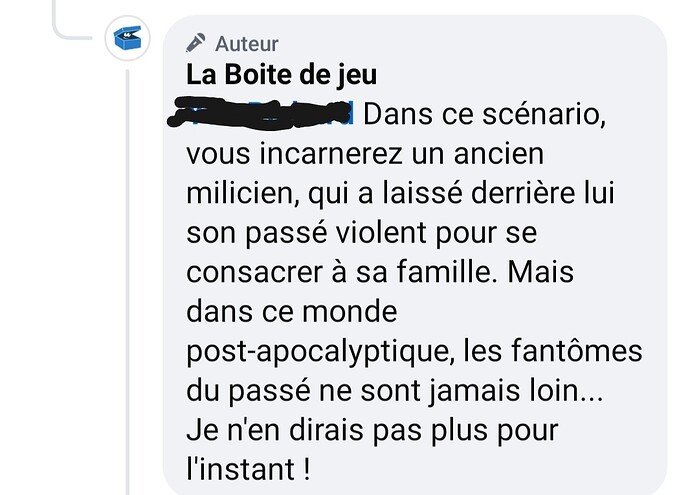Open the La Boite de jeu page name
Screen dimensions: 690x495
[x=281, y=76]
